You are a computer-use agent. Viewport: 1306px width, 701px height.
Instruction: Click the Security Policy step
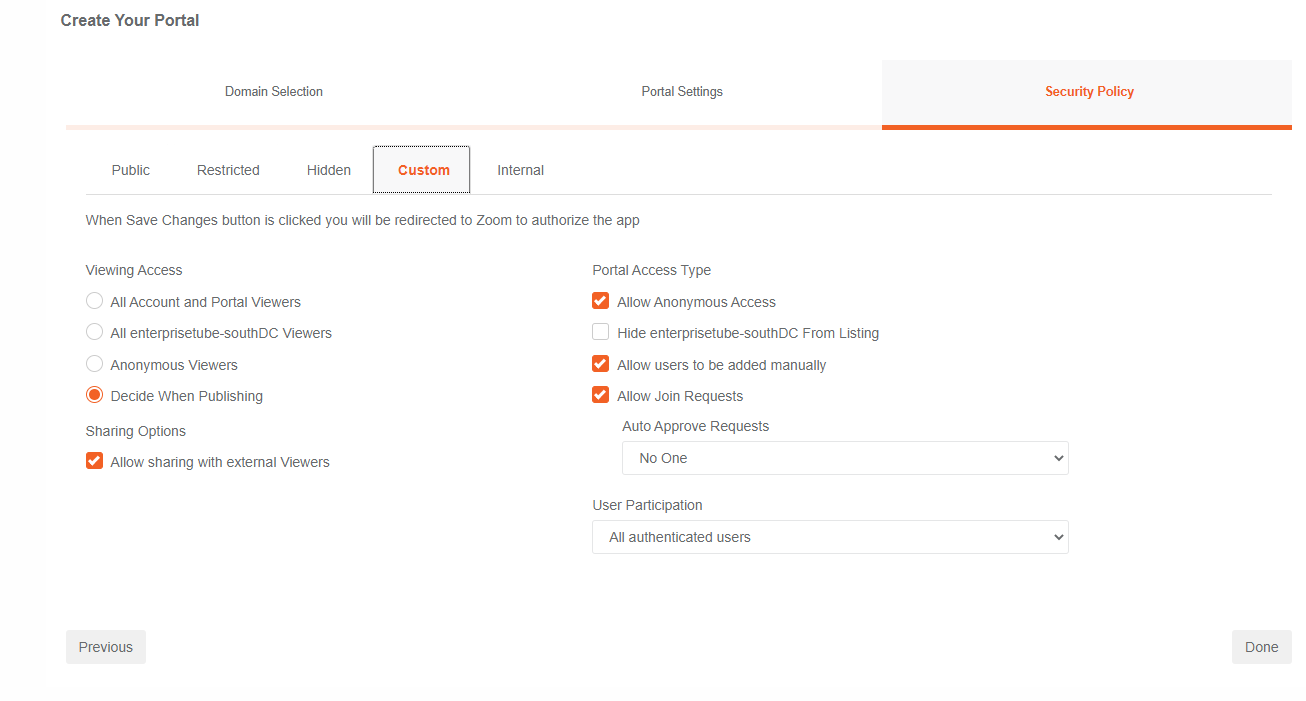coord(1089,92)
